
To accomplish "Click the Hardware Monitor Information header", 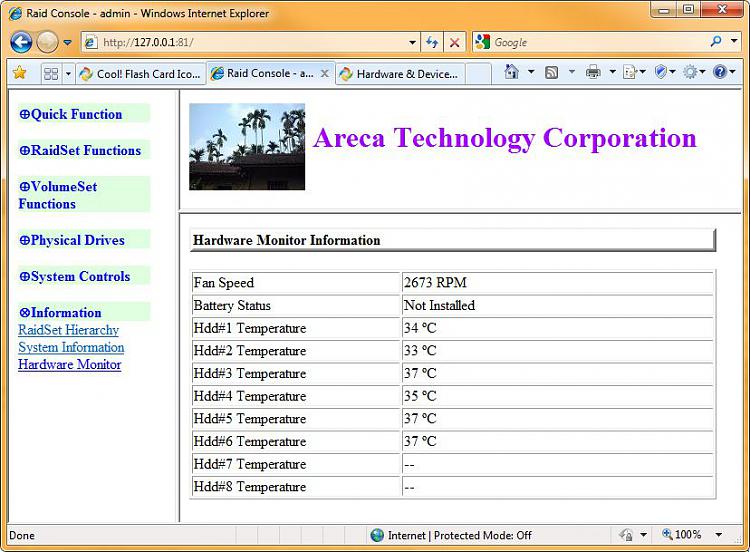I will 452,240.
